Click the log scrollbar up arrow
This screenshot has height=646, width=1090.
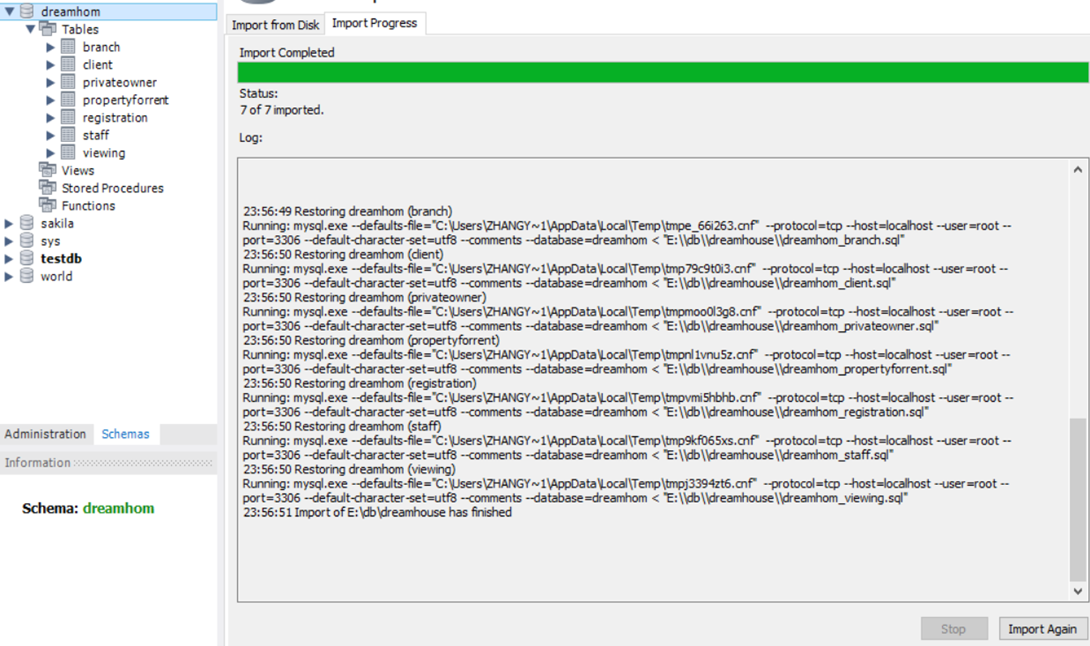click(x=1077, y=169)
